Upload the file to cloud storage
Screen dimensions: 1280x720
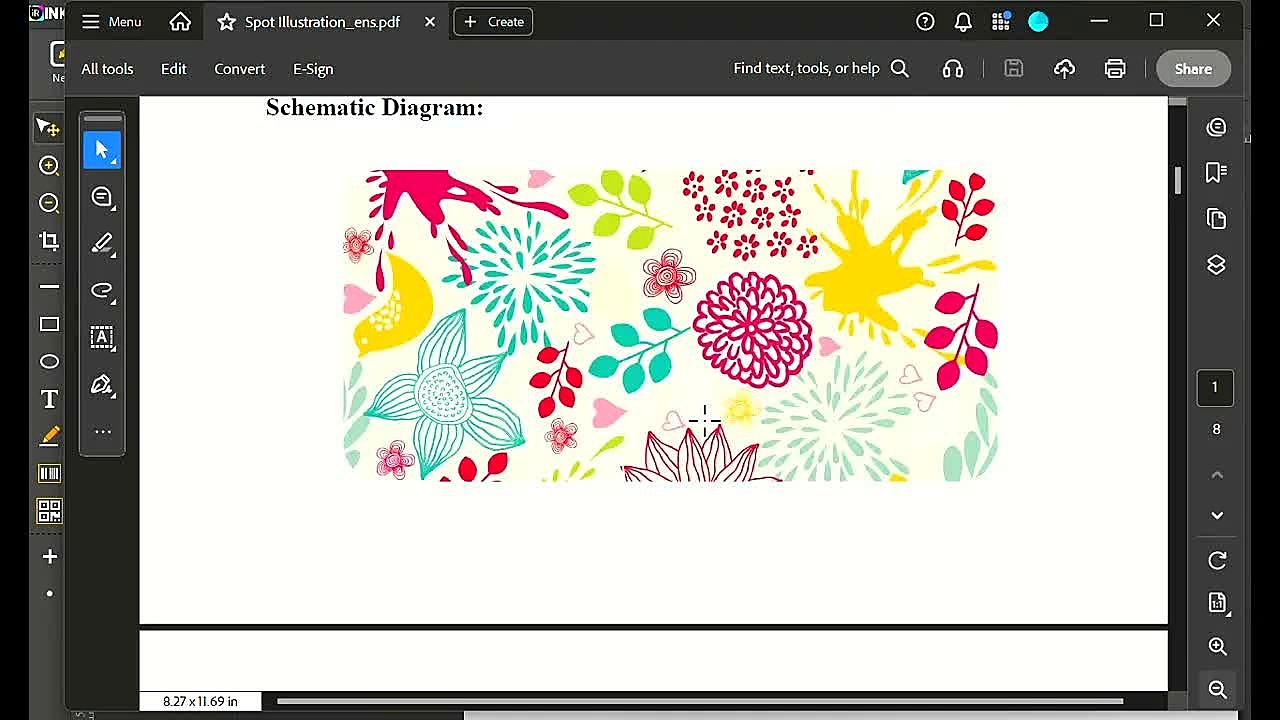1064,69
